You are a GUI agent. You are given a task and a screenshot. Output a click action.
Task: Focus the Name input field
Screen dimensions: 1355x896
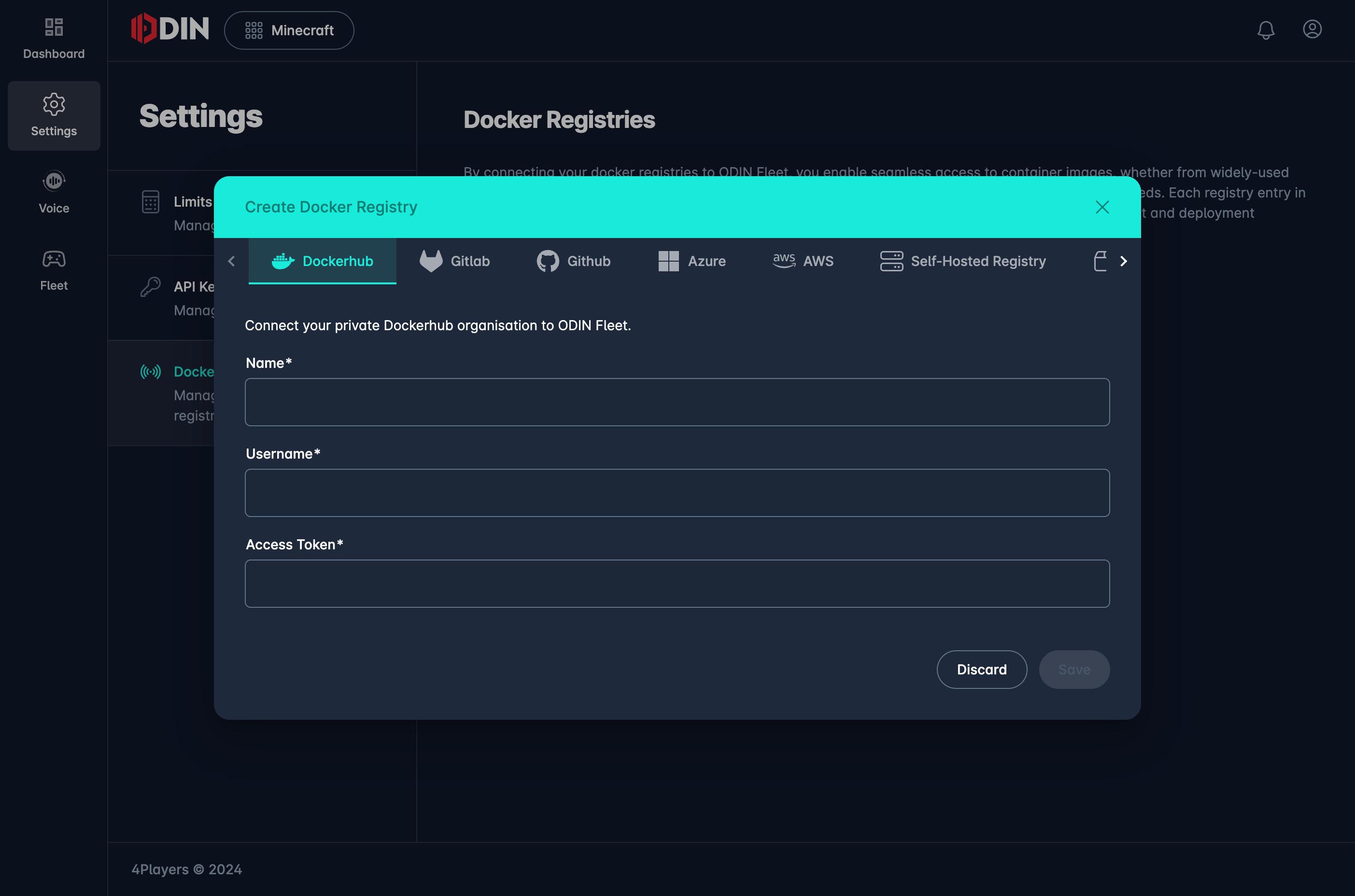click(677, 402)
